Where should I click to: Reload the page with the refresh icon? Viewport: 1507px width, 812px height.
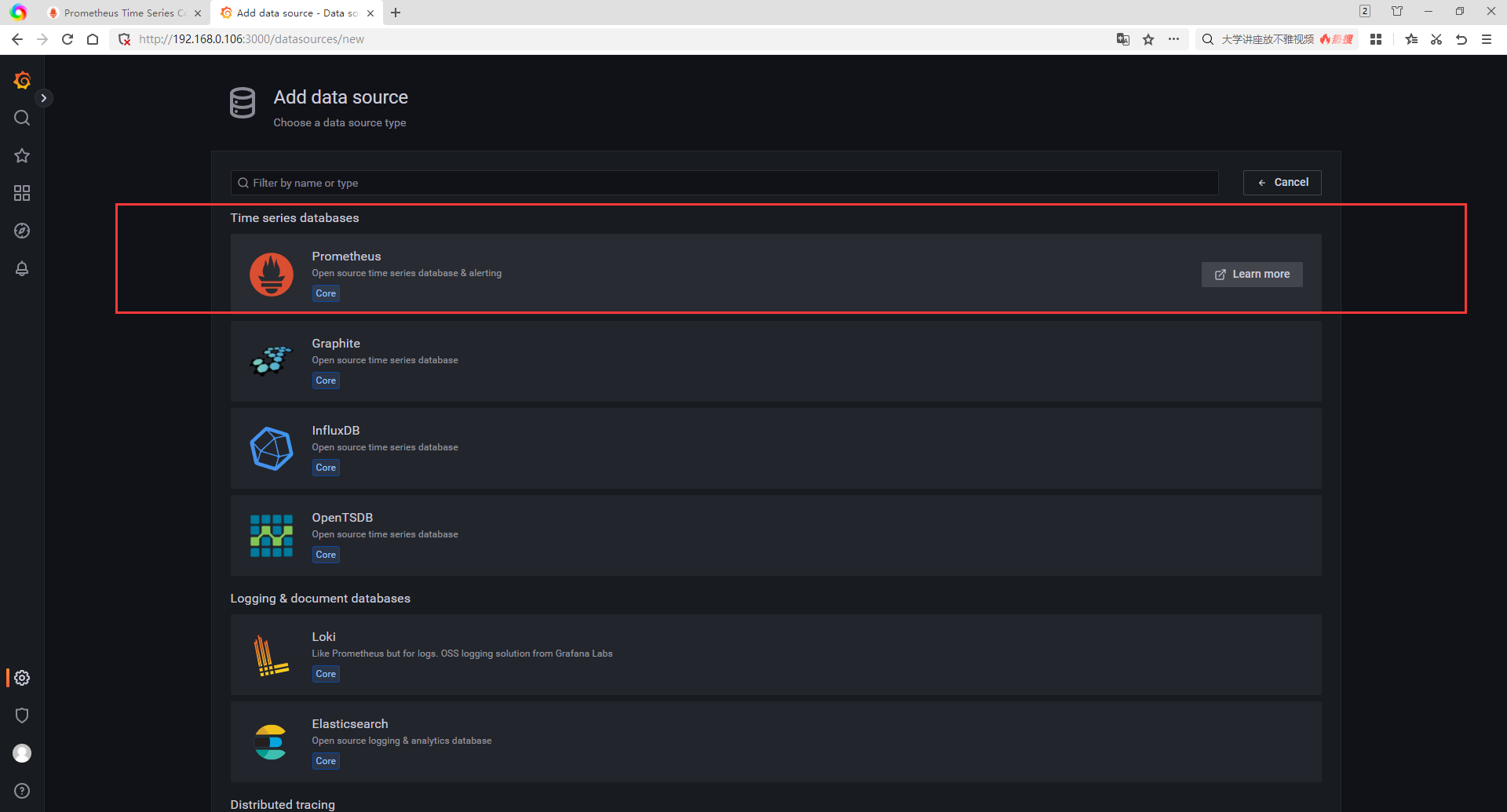68,39
